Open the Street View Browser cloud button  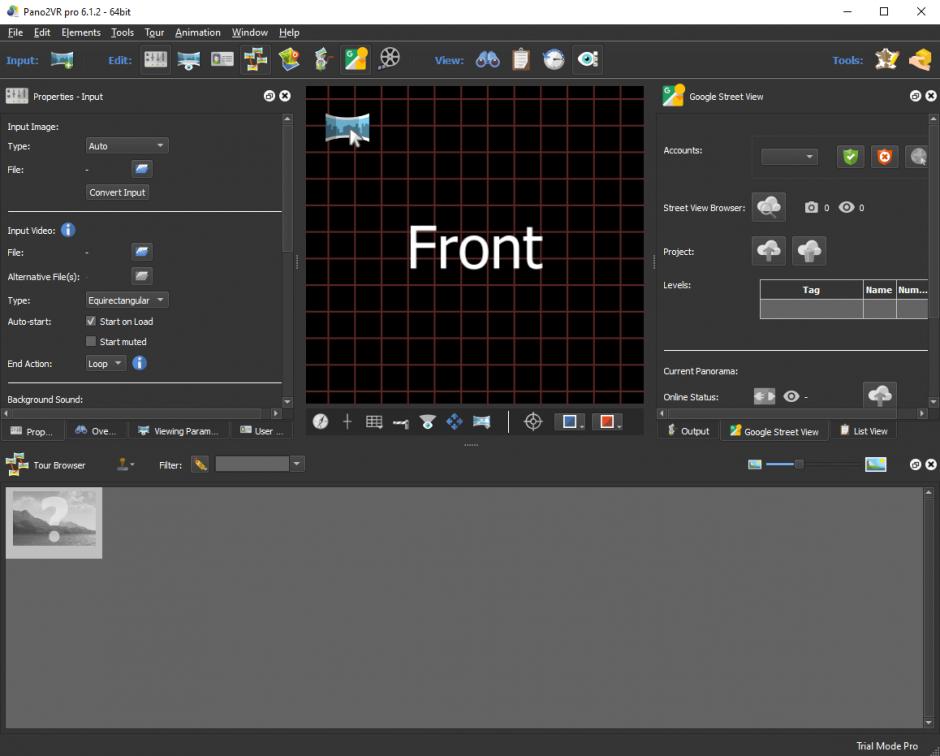769,207
